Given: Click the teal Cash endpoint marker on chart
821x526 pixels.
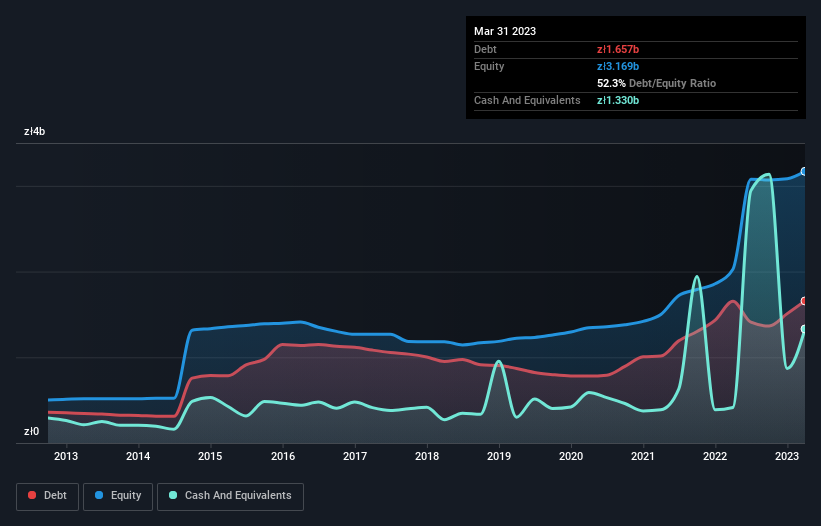Looking at the screenshot, I should click(x=804, y=329).
